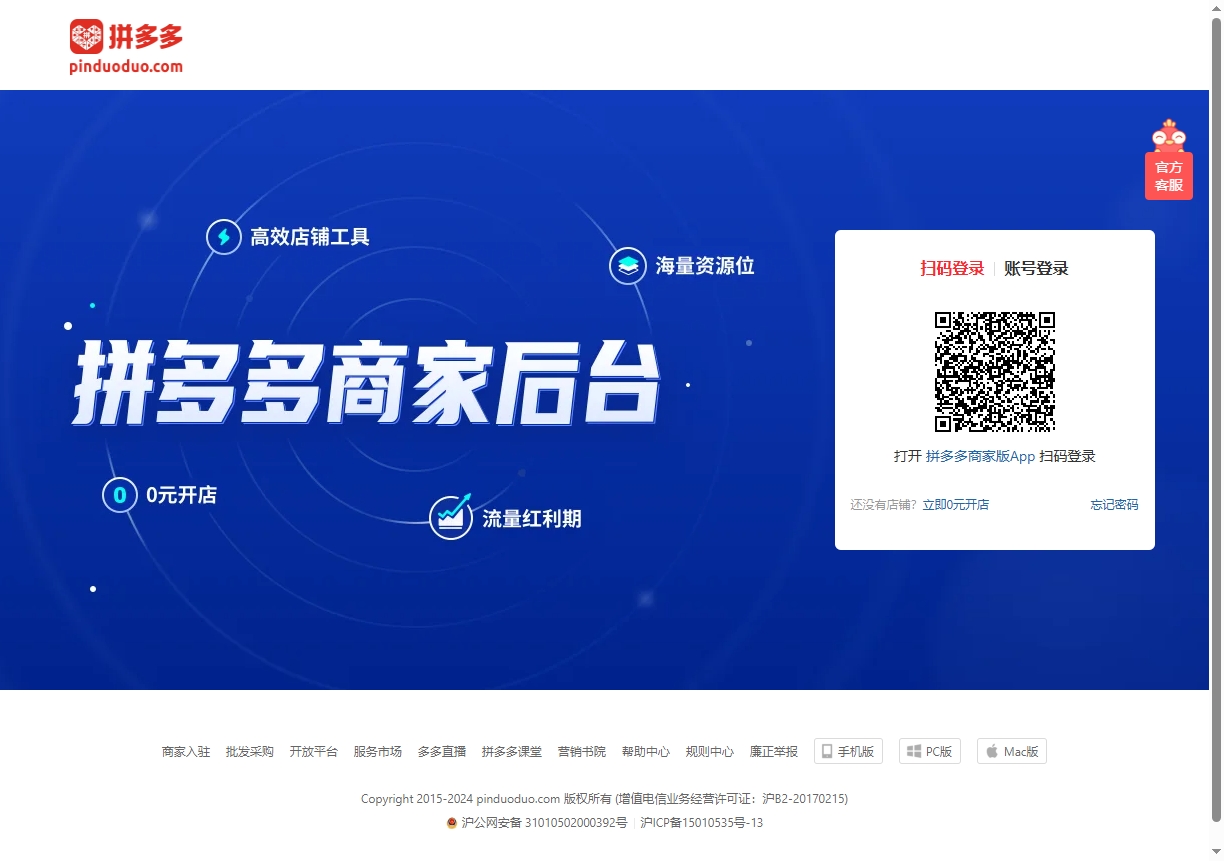The height and width of the screenshot is (861, 1224).
Task: Open 商家入驻 footer link
Action: coord(186,752)
